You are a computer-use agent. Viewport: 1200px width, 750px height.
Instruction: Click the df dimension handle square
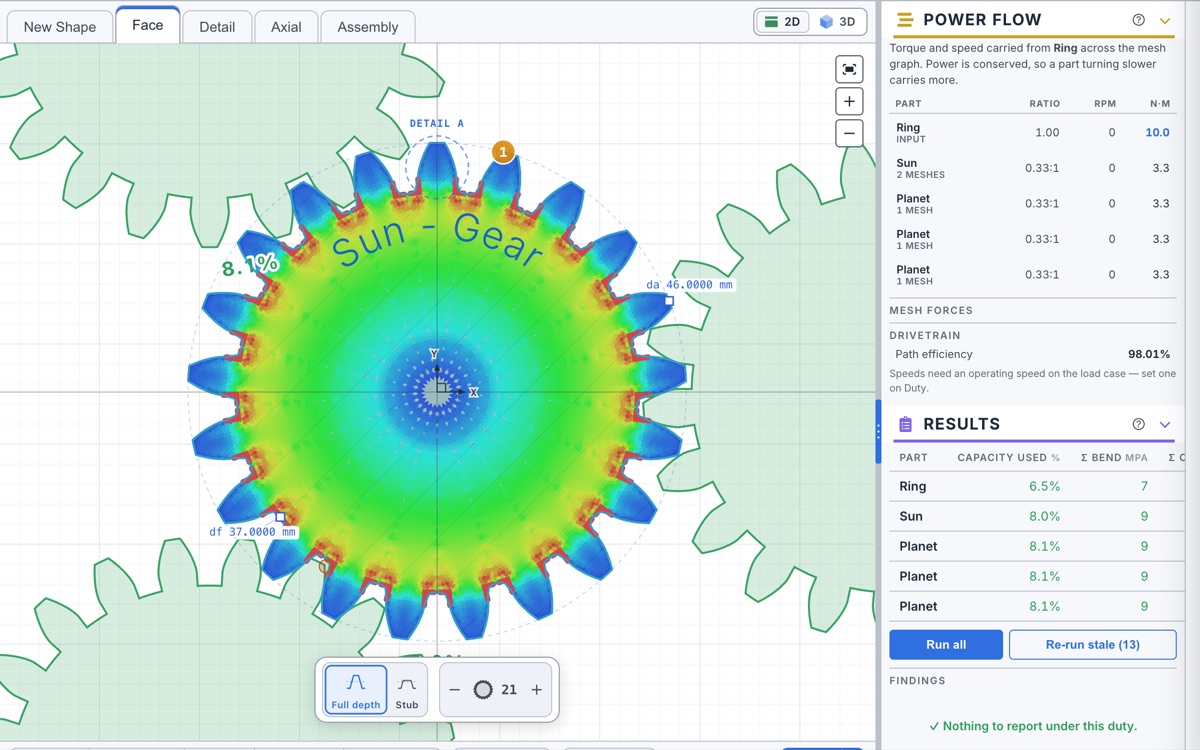tap(280, 517)
